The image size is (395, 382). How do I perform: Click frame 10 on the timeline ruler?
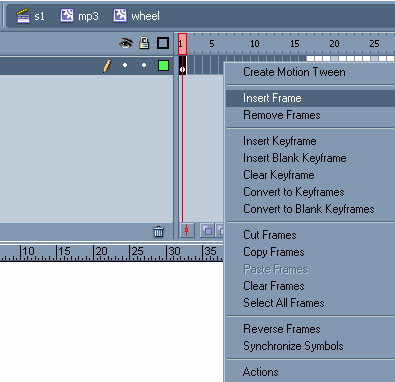coord(255,44)
